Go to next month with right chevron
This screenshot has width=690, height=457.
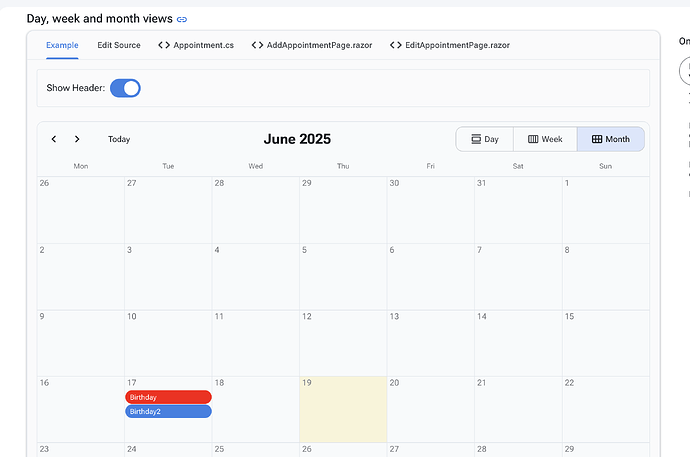click(x=77, y=139)
